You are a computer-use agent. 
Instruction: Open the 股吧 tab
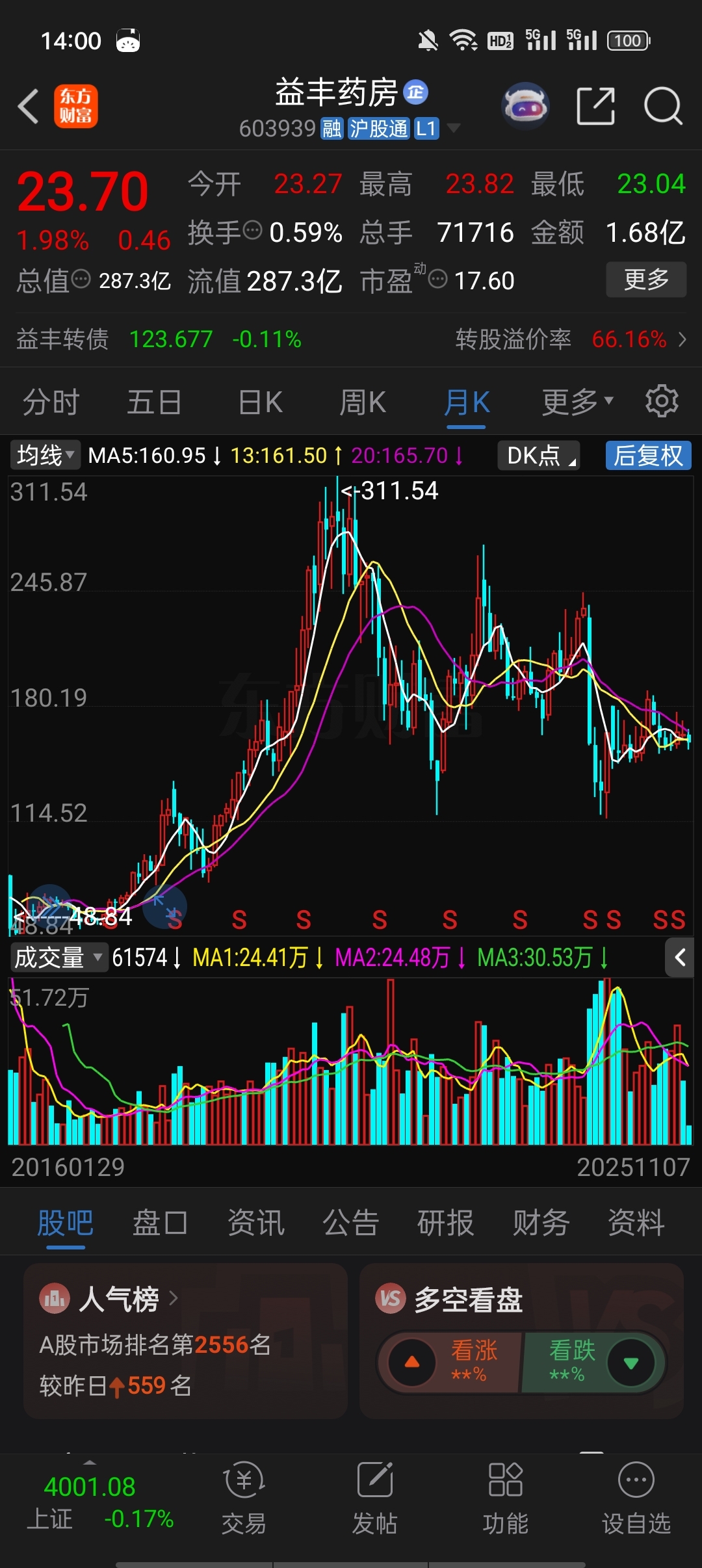tap(66, 1222)
